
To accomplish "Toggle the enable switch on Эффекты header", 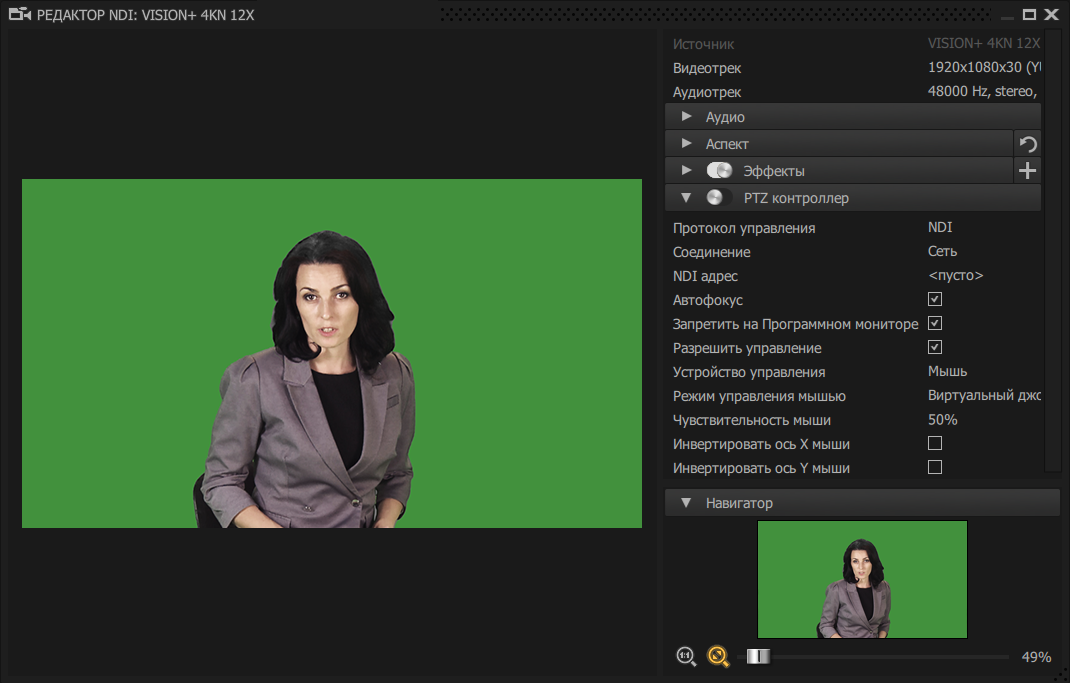I will point(719,170).
